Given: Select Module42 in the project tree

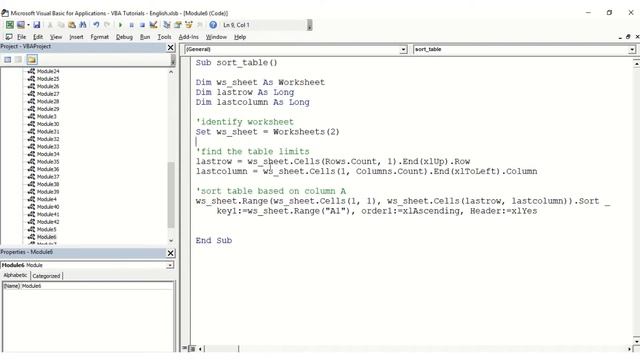Looking at the screenshot, I should coord(48,222).
